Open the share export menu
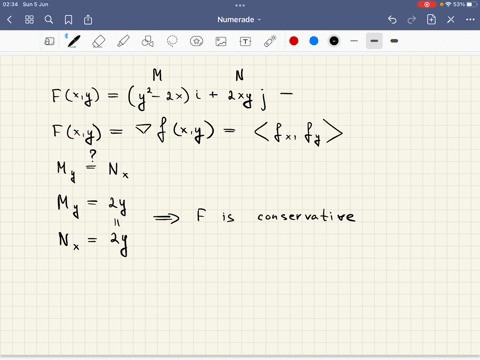This screenshot has width=480, height=360. pyautogui.click(x=88, y=20)
